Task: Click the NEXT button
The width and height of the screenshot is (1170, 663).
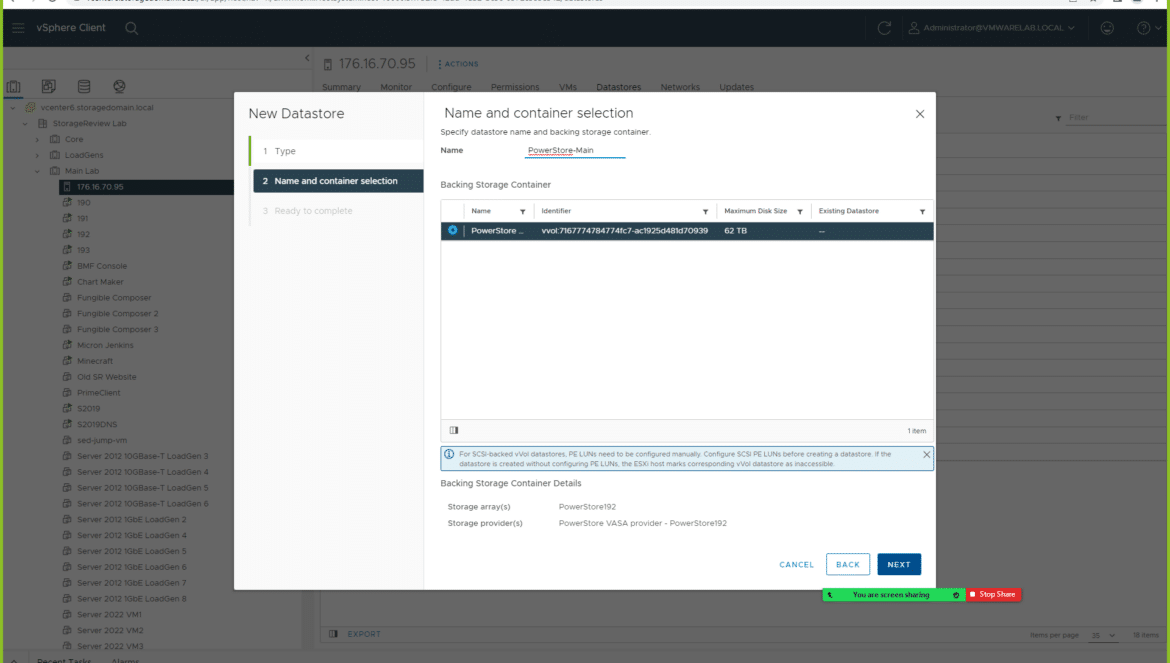Action: [899, 565]
